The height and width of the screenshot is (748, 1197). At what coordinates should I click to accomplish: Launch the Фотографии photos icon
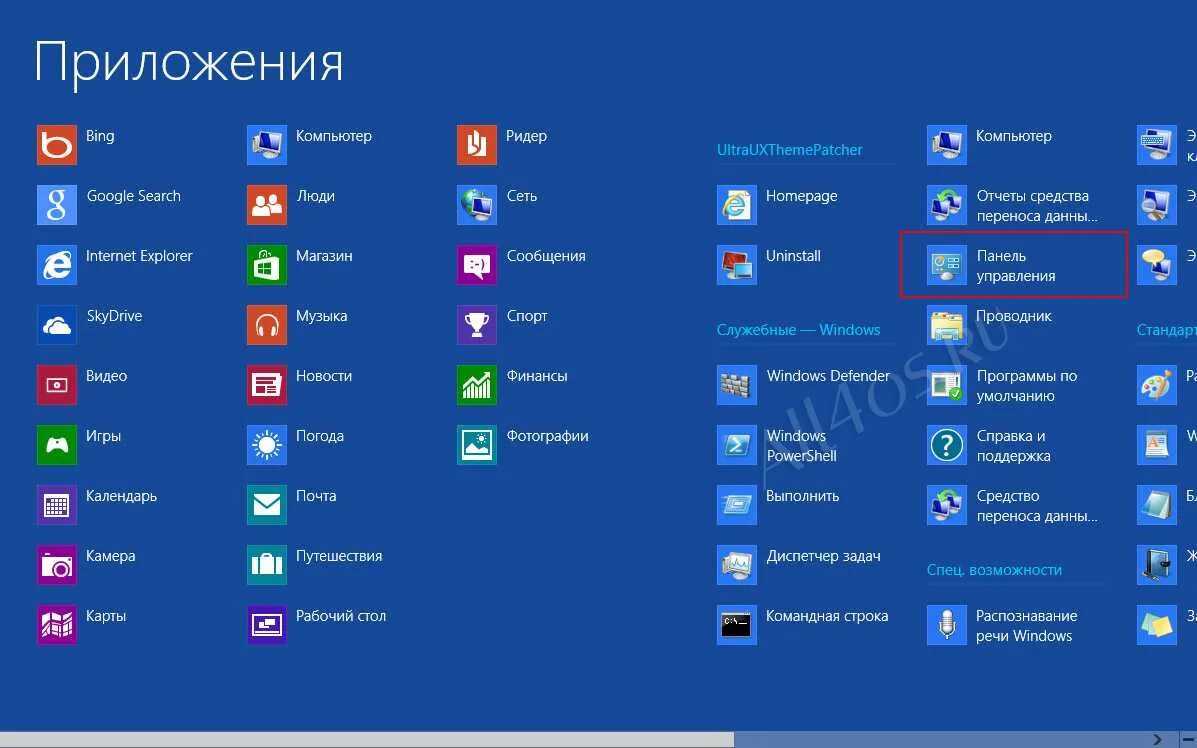point(476,444)
